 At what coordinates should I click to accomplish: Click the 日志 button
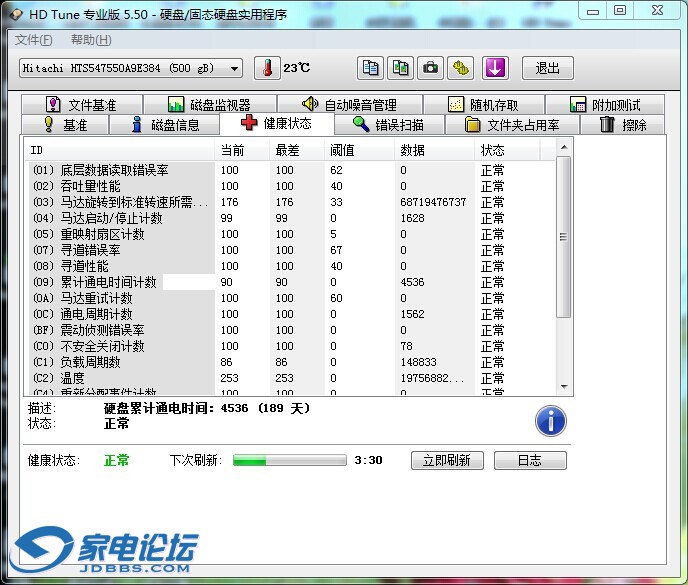530,460
